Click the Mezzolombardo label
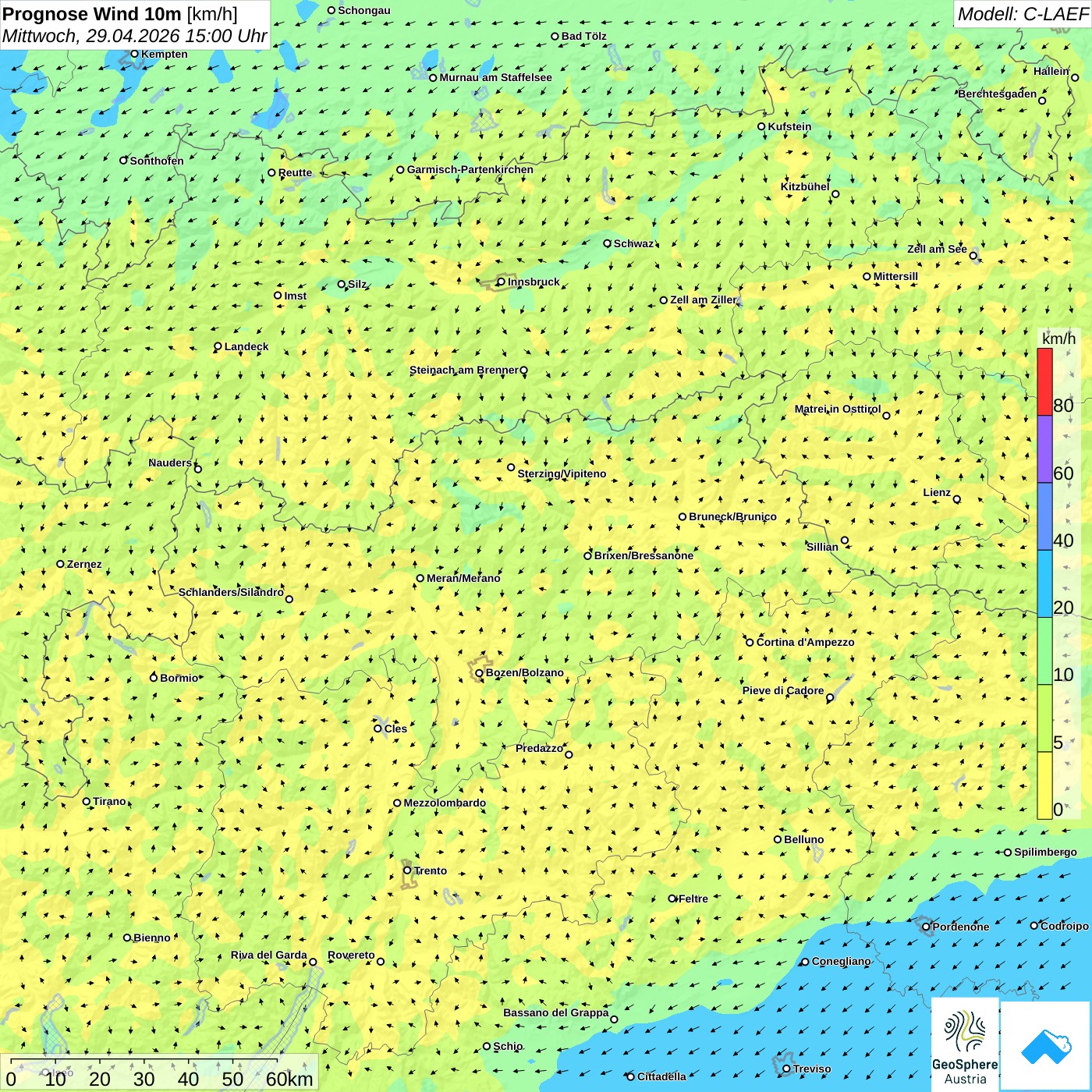1092x1092 pixels. (x=445, y=803)
